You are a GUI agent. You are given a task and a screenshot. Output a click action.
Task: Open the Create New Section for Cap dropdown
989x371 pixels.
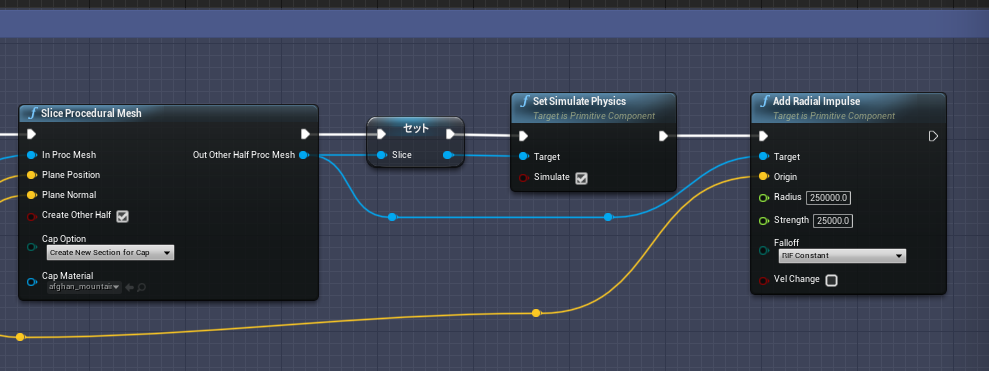click(x=110, y=252)
